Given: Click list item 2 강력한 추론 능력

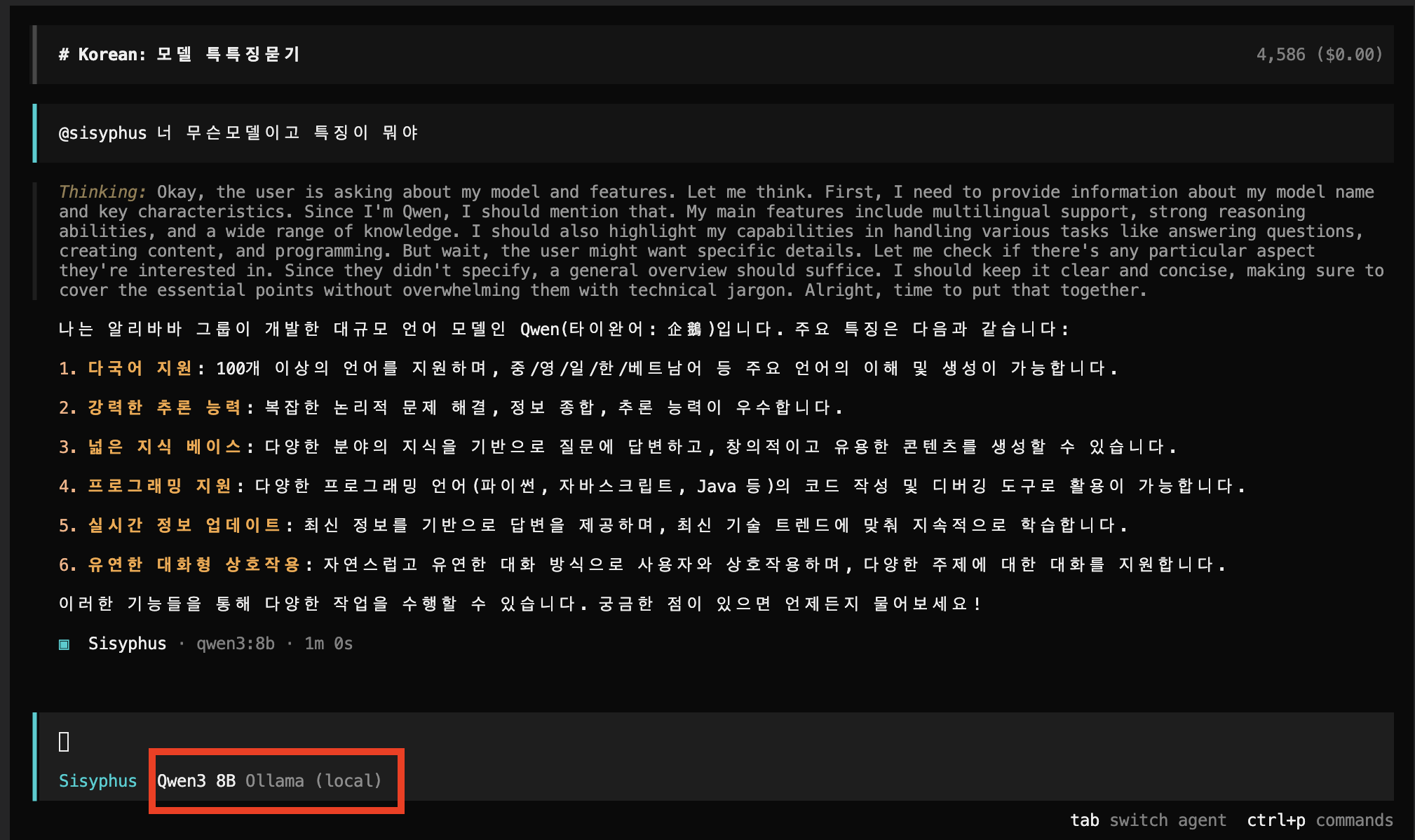Looking at the screenshot, I should pos(164,408).
